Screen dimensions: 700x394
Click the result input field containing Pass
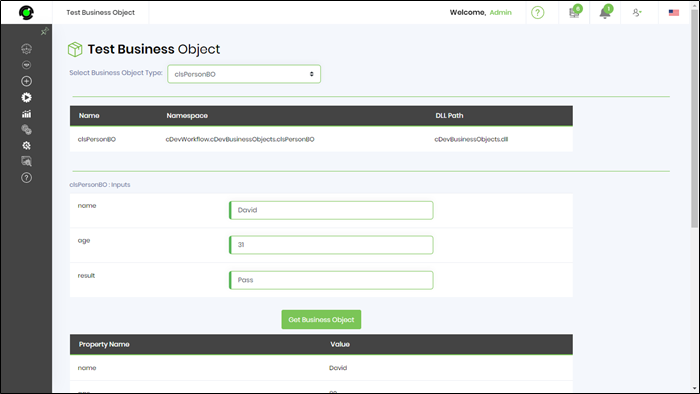331,280
